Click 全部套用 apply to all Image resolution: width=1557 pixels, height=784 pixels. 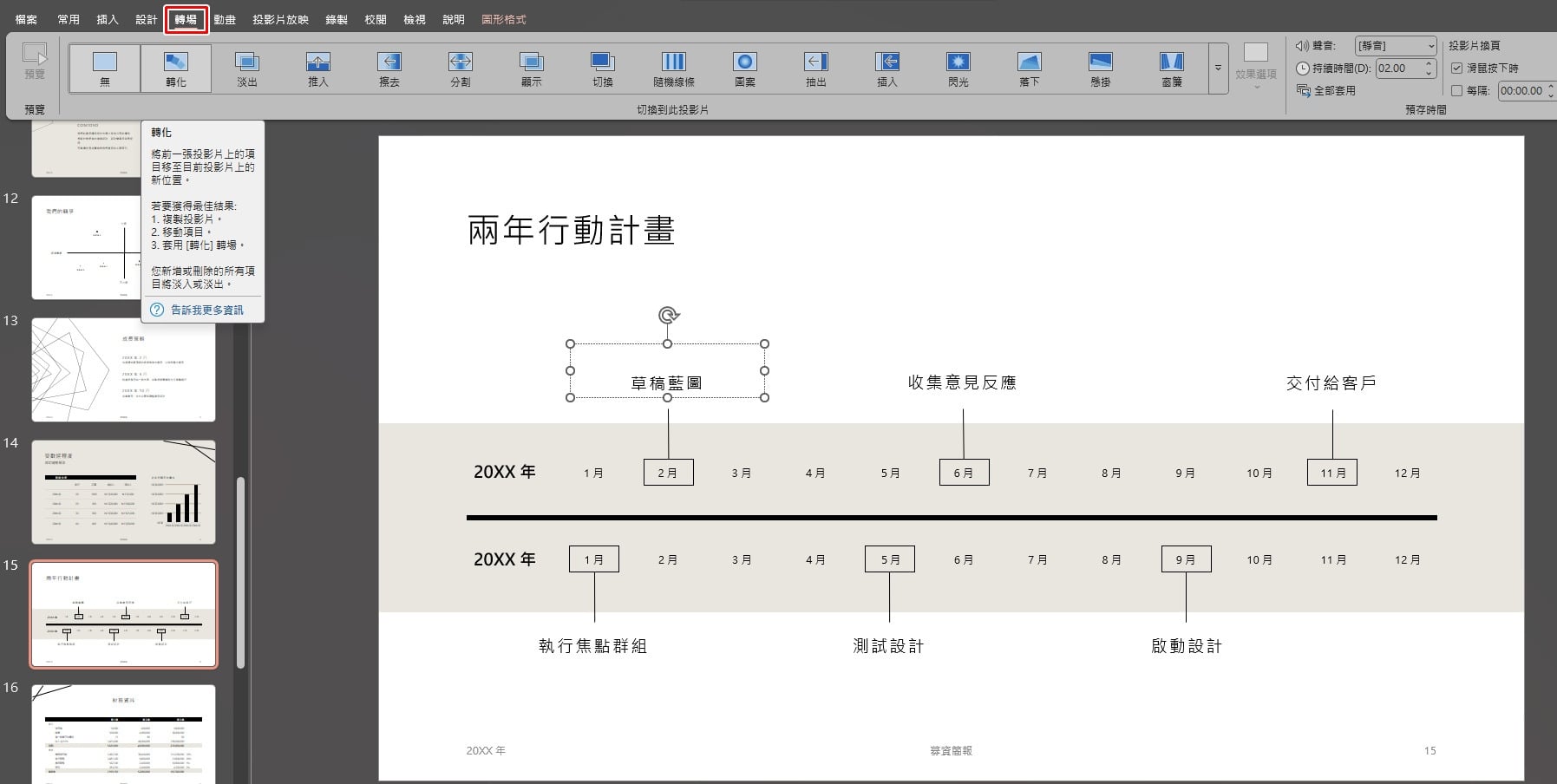coord(1326,90)
